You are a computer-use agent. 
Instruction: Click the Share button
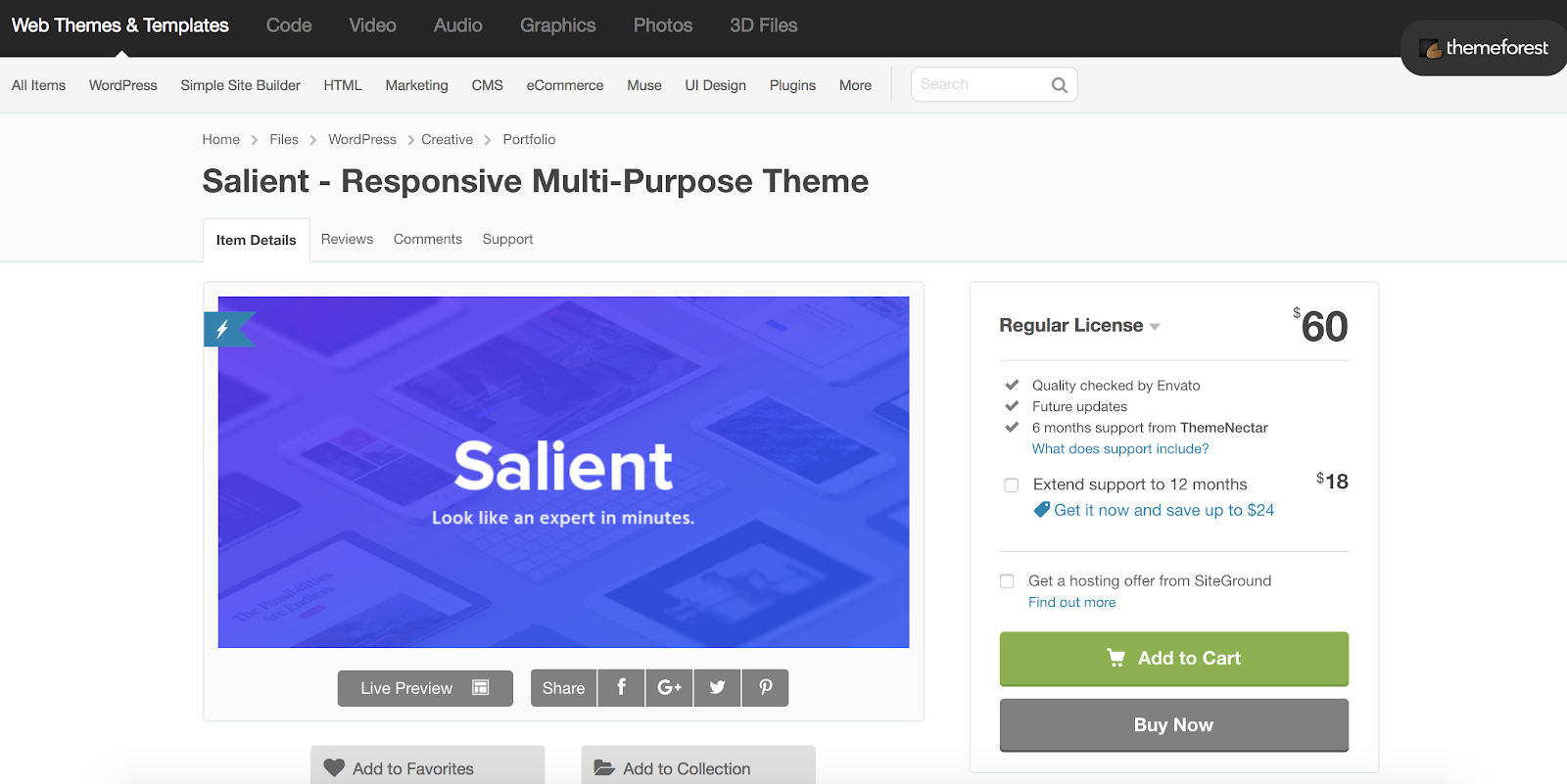click(x=563, y=688)
